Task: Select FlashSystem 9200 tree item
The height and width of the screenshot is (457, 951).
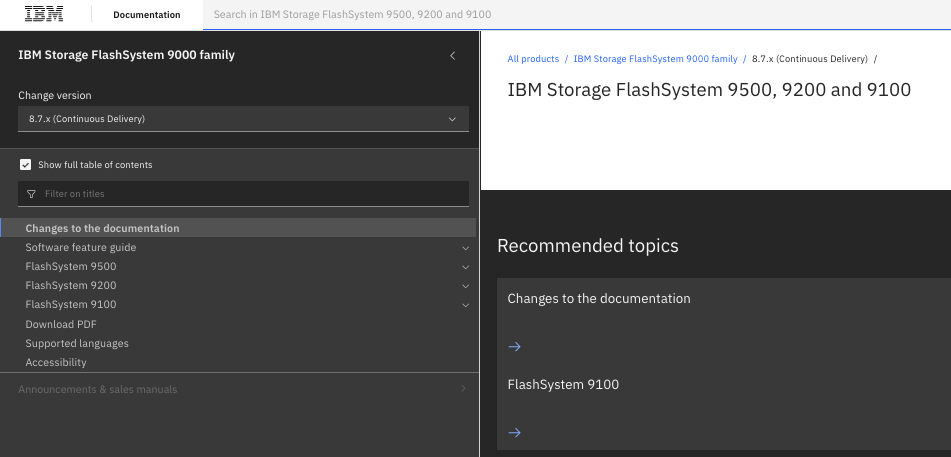Action: coord(71,285)
